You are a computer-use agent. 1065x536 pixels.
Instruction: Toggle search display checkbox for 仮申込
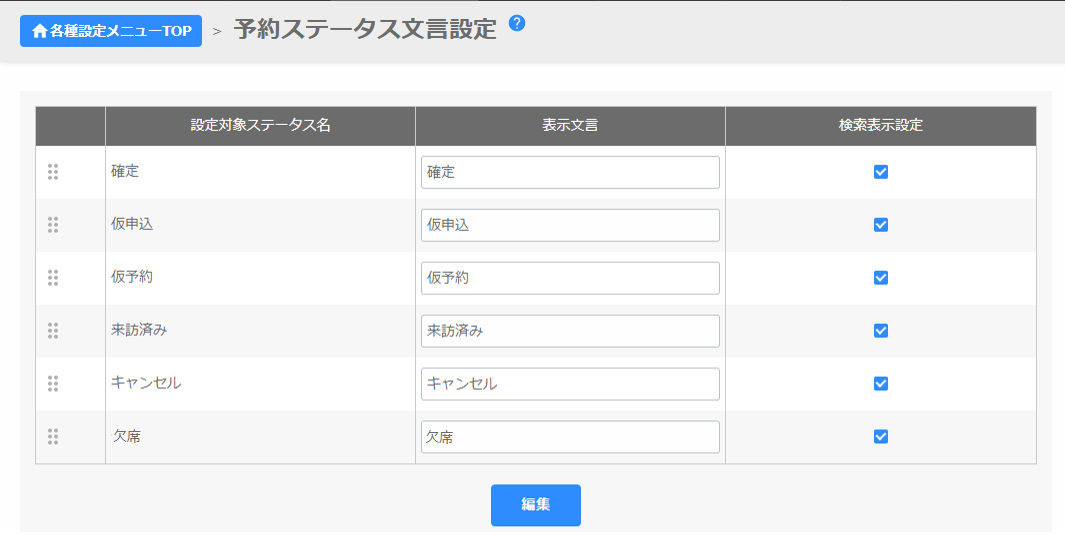tap(881, 225)
